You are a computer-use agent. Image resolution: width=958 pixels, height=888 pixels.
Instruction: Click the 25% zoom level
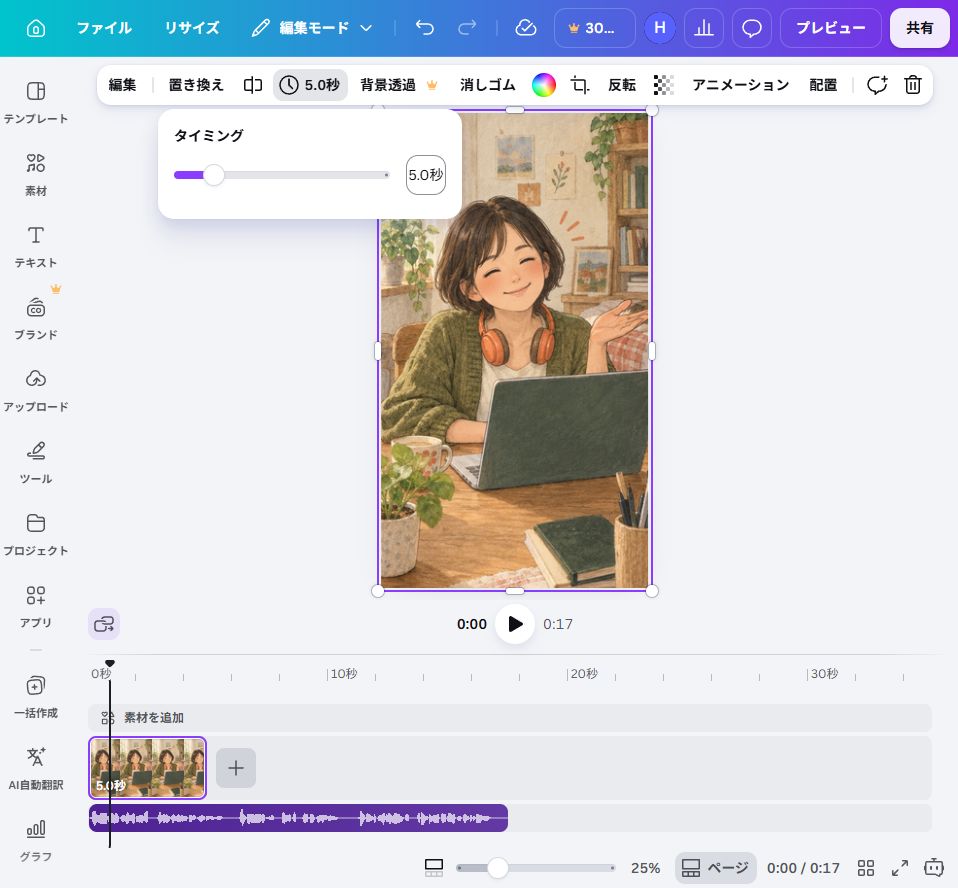click(x=645, y=868)
